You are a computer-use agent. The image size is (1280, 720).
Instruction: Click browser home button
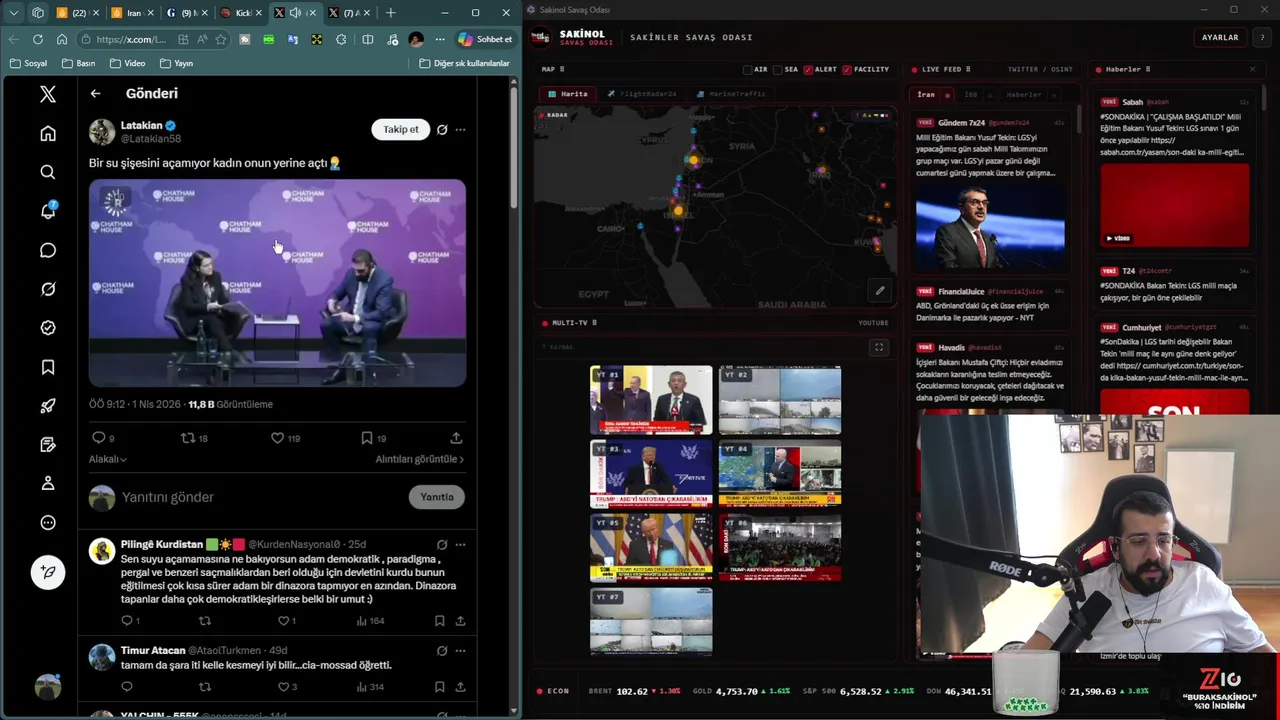[61, 39]
